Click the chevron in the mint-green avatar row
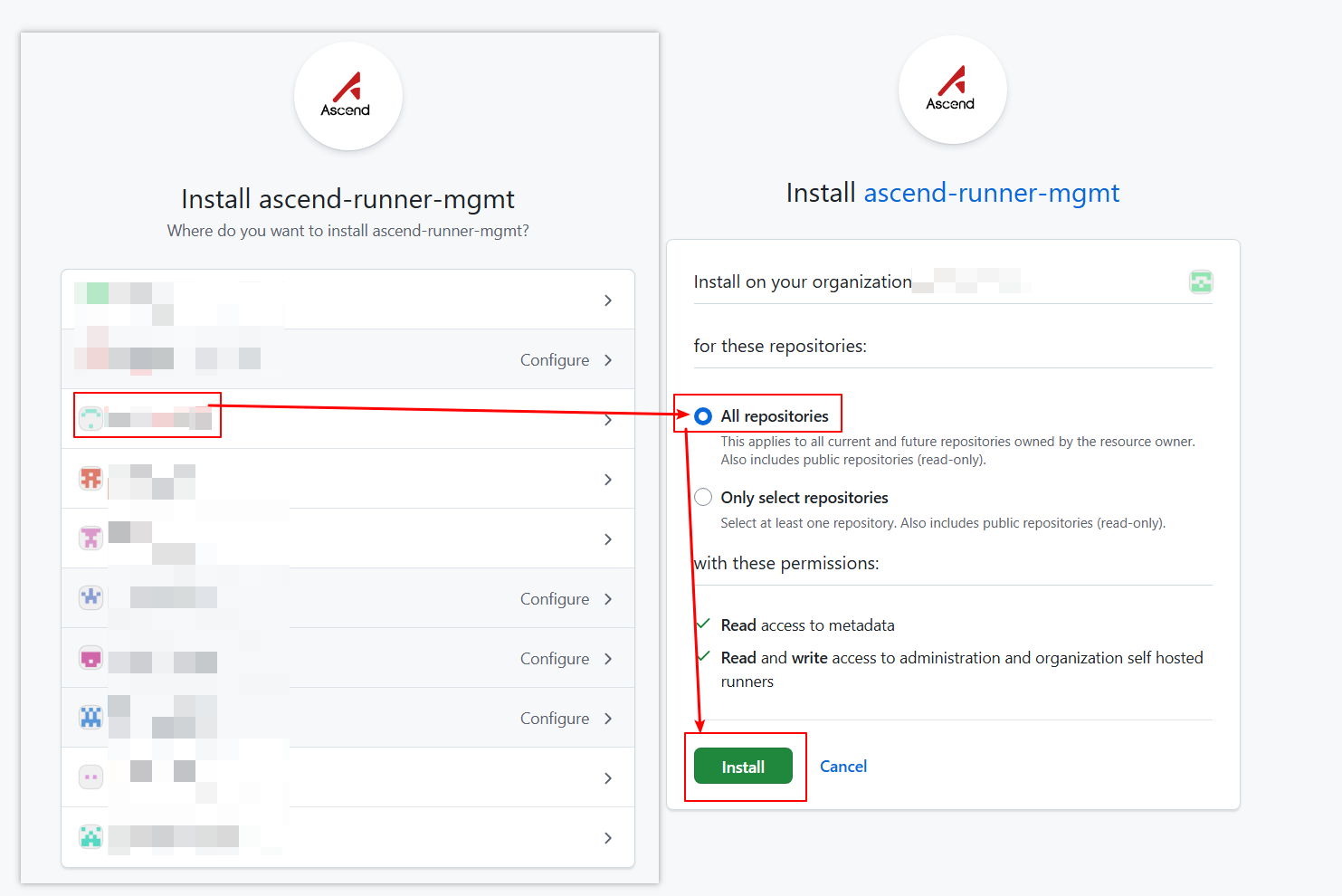1342x896 pixels. 608,420
